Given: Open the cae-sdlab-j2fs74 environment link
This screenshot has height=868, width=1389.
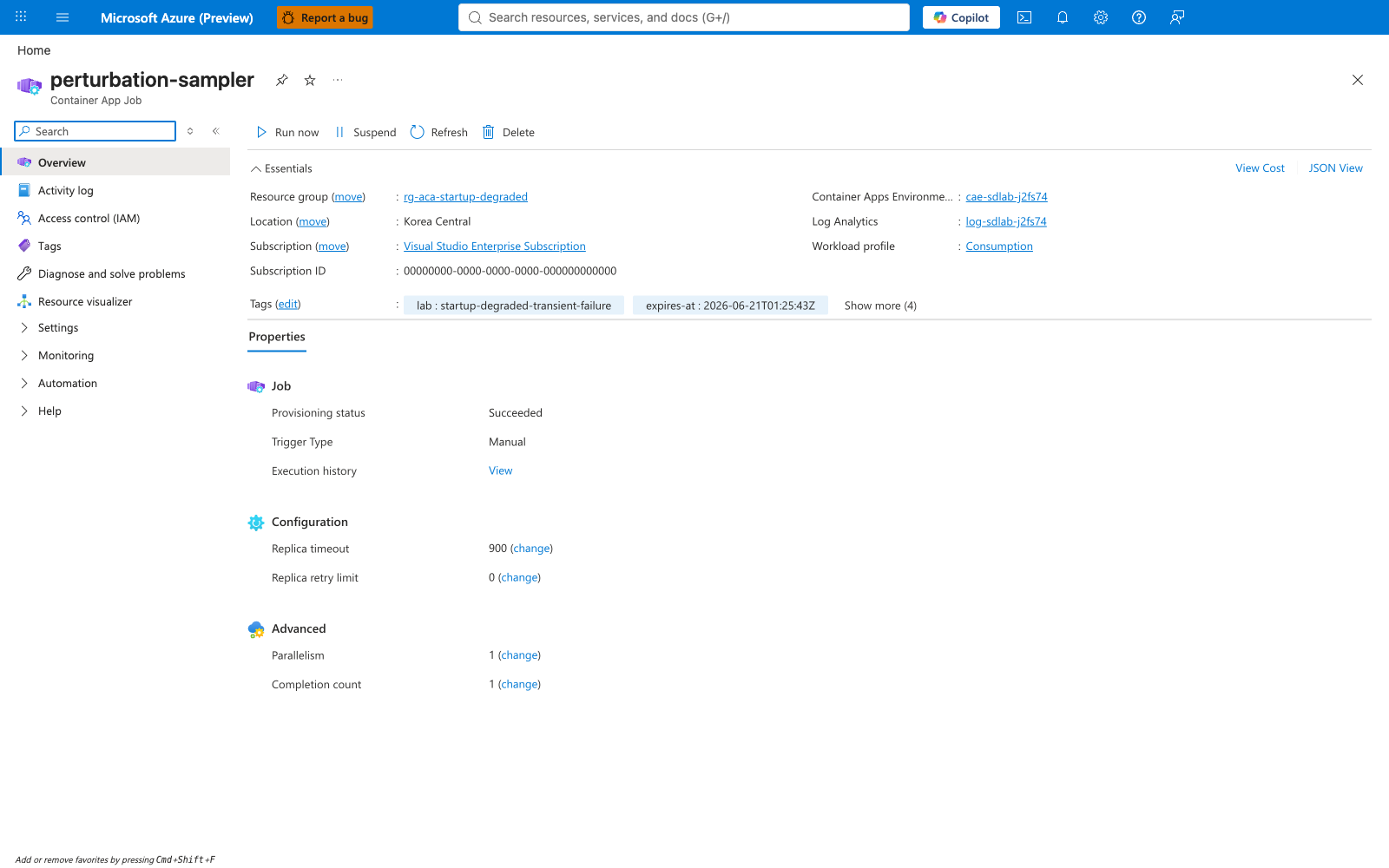Looking at the screenshot, I should point(1006,197).
